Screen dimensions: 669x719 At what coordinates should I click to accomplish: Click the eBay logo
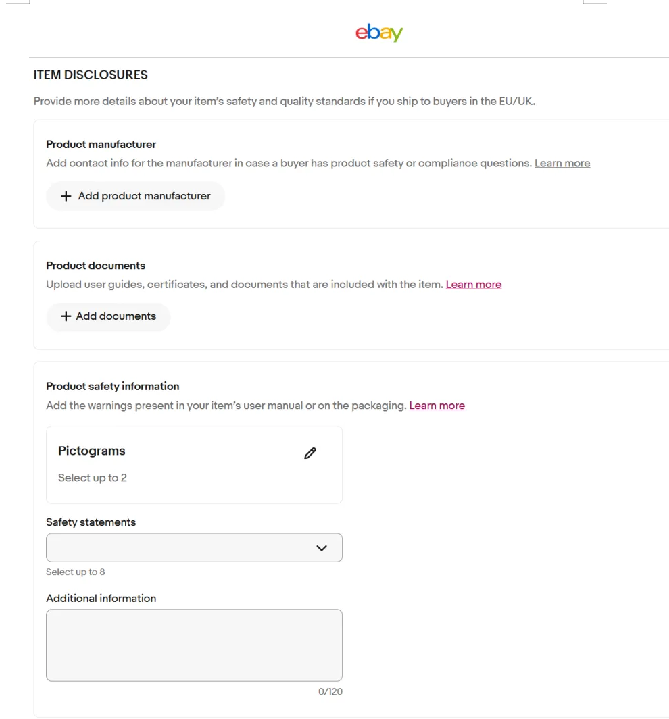(379, 33)
